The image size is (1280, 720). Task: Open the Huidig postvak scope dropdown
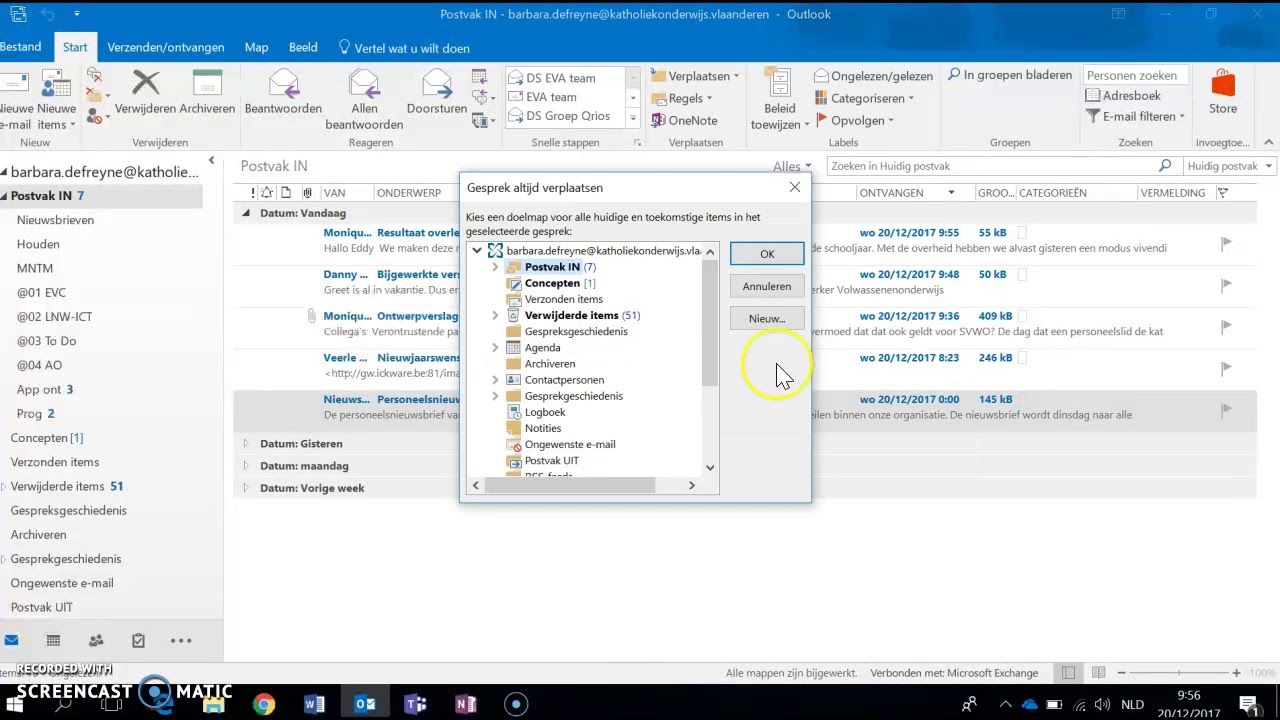click(x=1230, y=166)
